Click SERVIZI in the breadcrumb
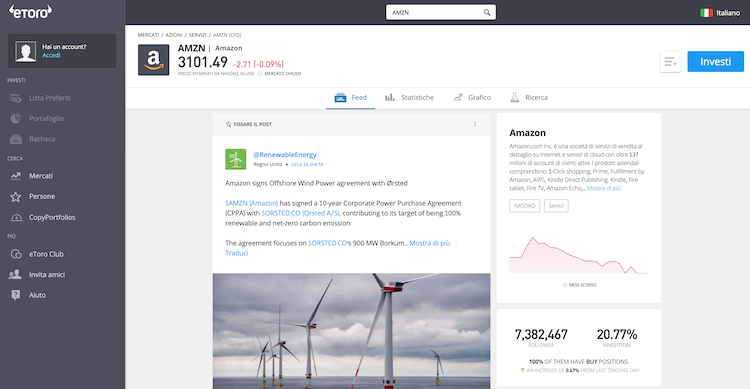 (x=198, y=35)
